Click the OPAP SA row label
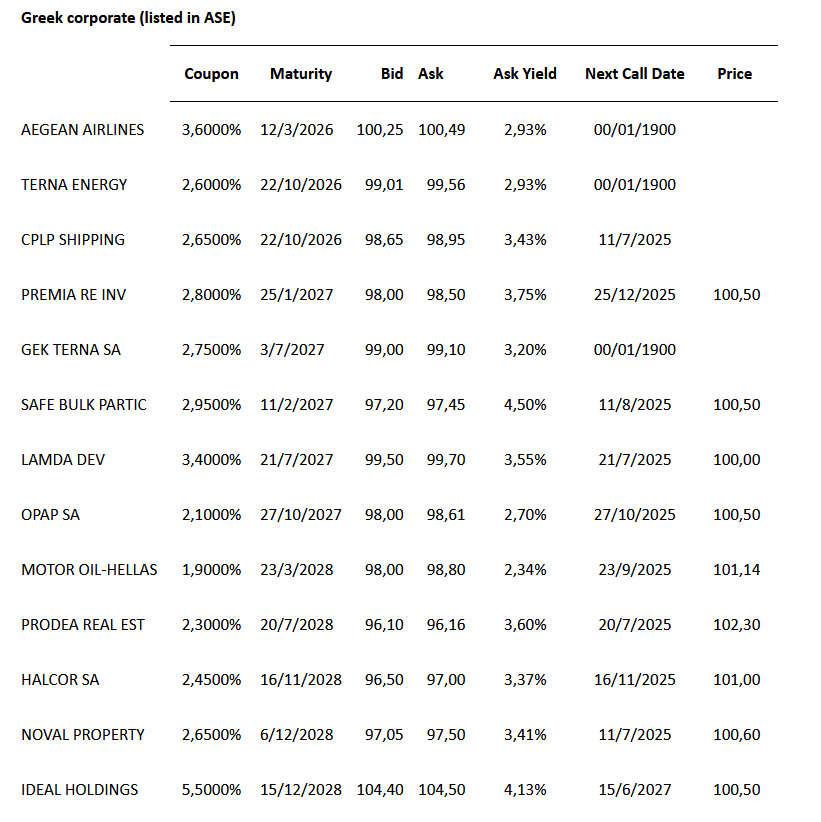Image resolution: width=821 pixels, height=822 pixels. (50, 515)
